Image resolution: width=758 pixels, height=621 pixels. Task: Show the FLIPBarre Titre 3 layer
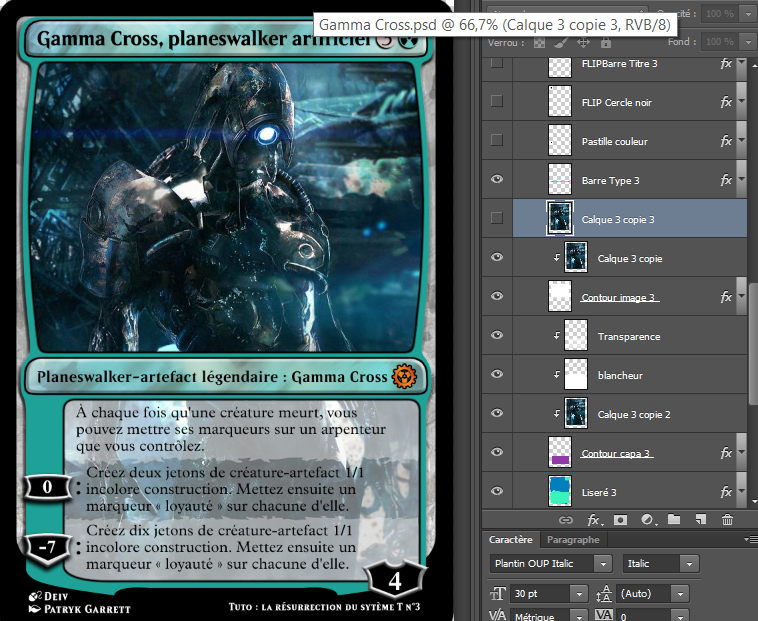point(496,63)
